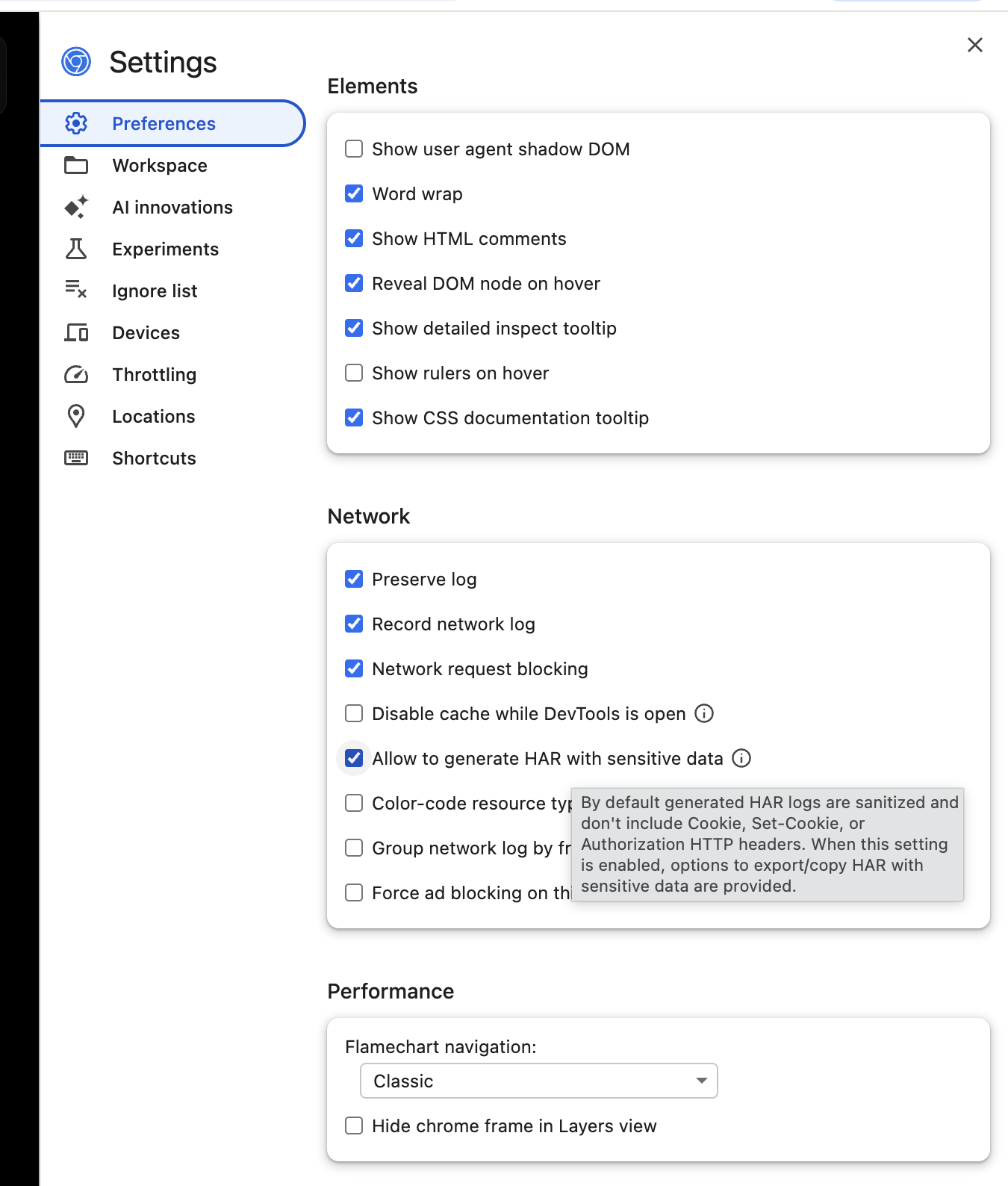This screenshot has width=1008, height=1186.
Task: Click the HAR sensitive data info icon
Action: tap(741, 758)
